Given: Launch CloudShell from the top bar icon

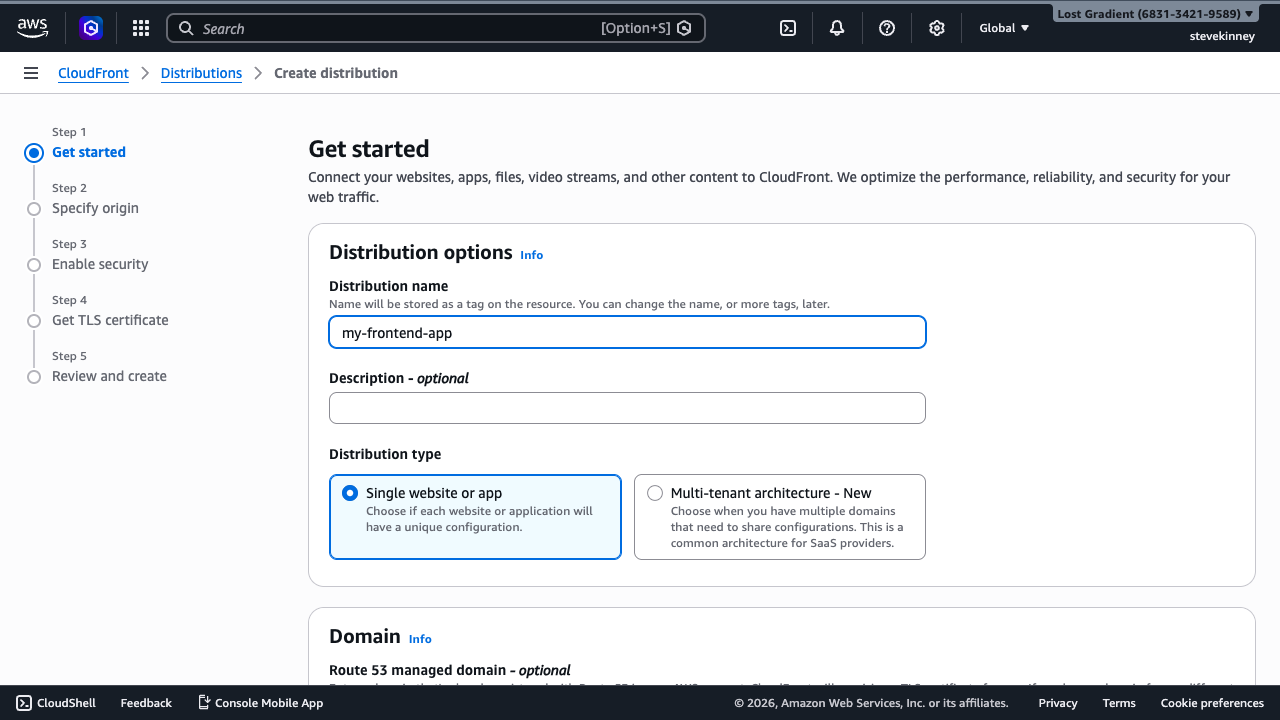Looking at the screenshot, I should 788,28.
